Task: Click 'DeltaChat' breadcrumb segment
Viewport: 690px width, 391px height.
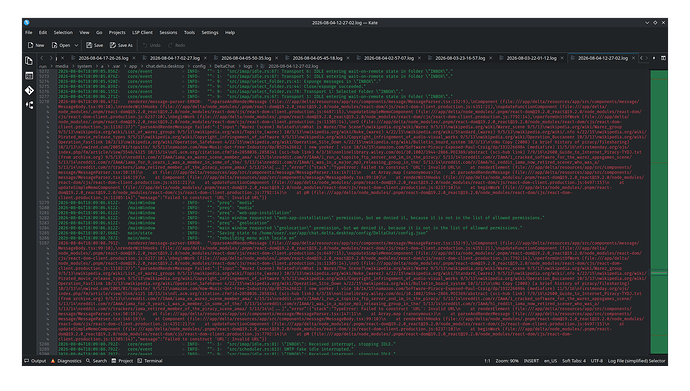Action: [x=224, y=66]
